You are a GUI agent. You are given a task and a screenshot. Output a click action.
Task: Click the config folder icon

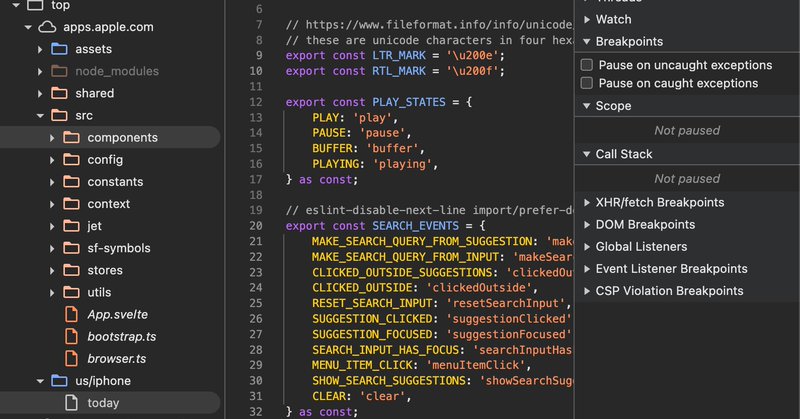(71, 160)
